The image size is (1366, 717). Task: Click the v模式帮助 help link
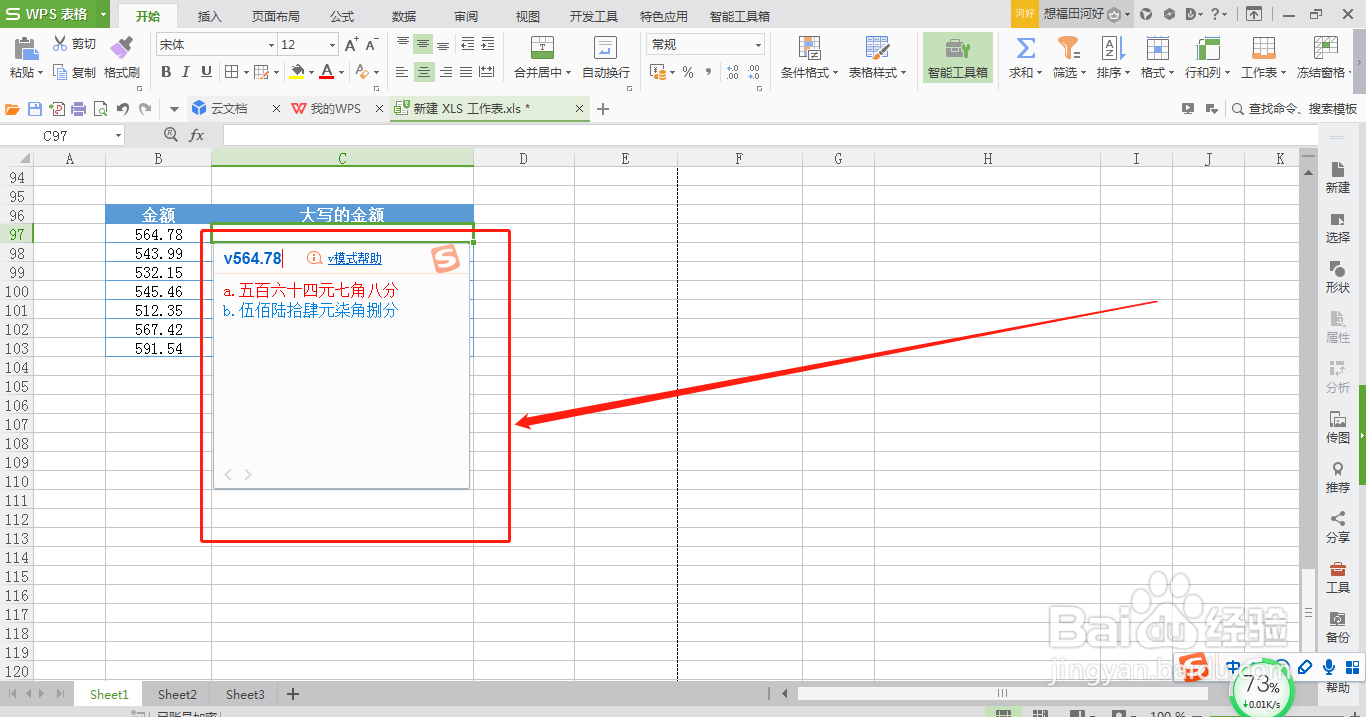pos(354,258)
